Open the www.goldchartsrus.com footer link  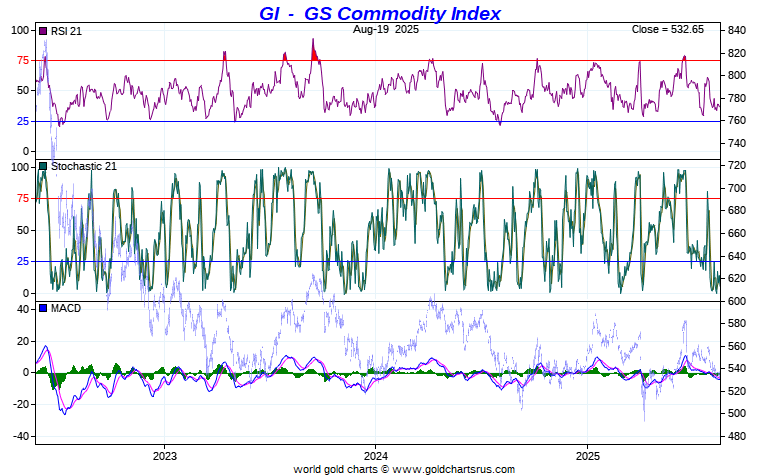click(457, 468)
